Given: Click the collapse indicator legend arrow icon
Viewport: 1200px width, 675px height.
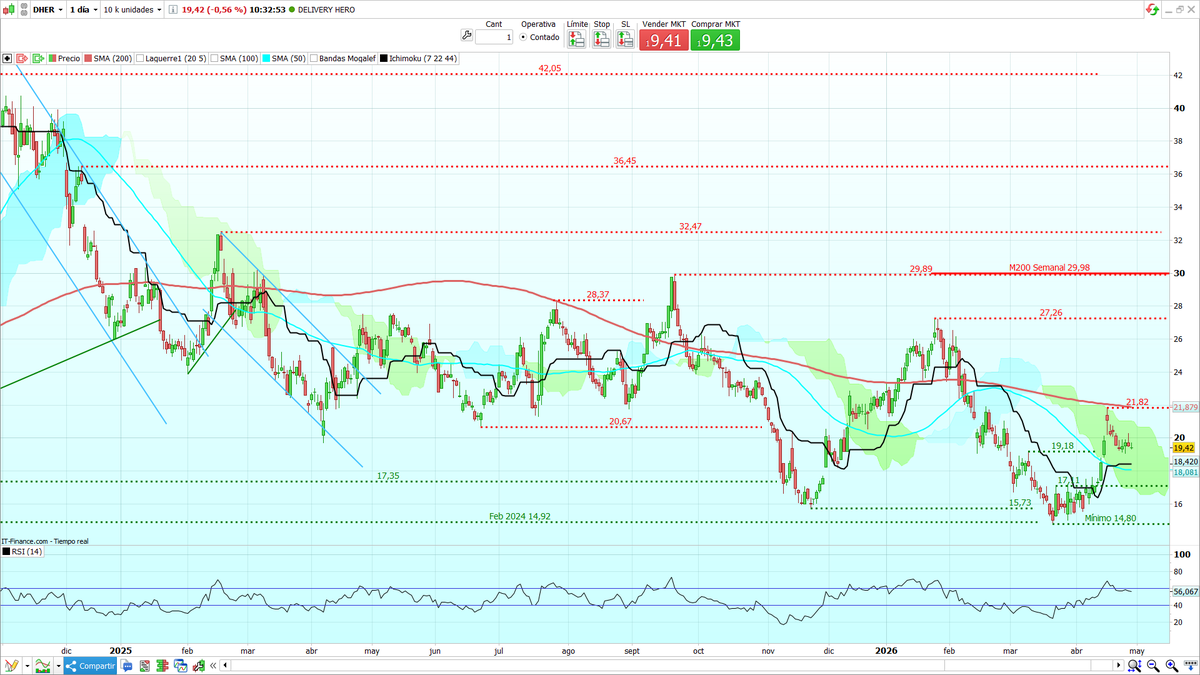Looking at the screenshot, I should 7,58.
